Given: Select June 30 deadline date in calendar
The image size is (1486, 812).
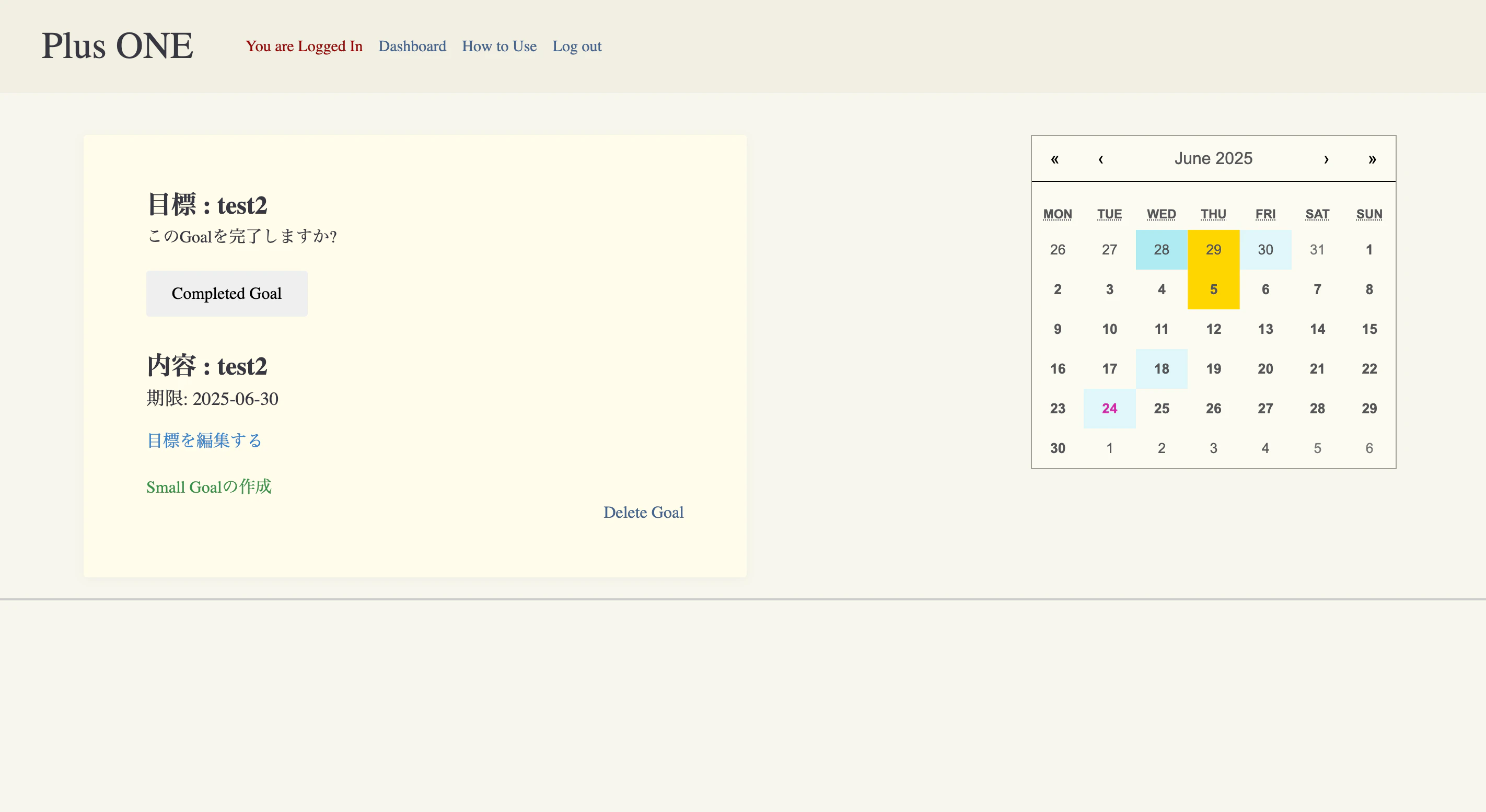Looking at the screenshot, I should click(x=1058, y=448).
